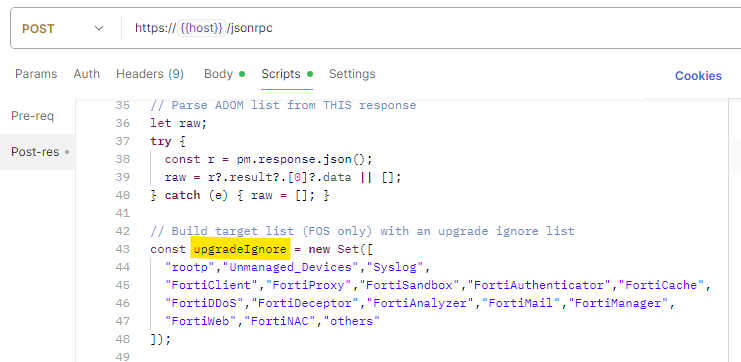This screenshot has height=362, width=741.
Task: Switch to the Body tab
Action: 224,74
